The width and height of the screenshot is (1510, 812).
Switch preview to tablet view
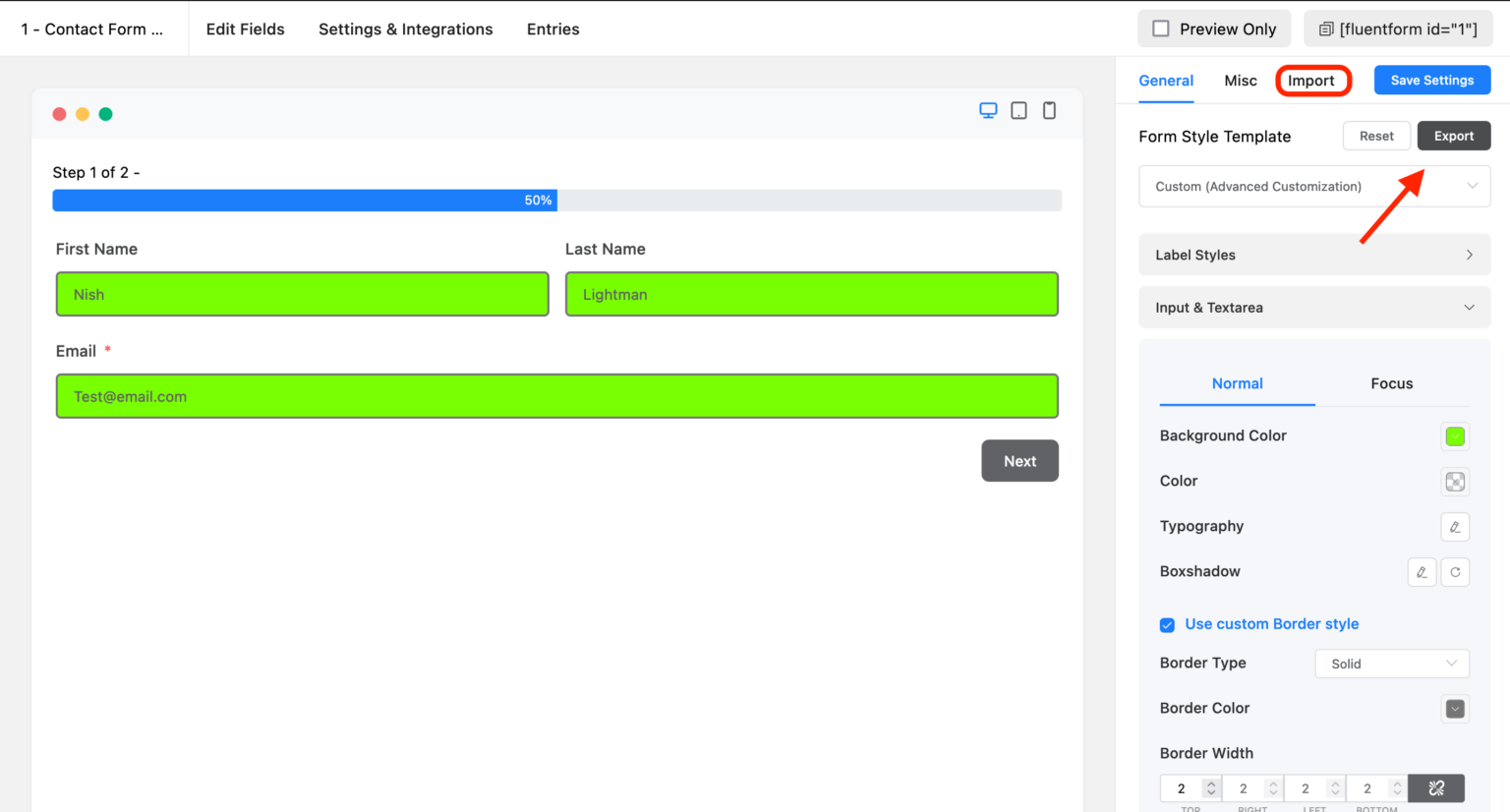coord(1018,110)
